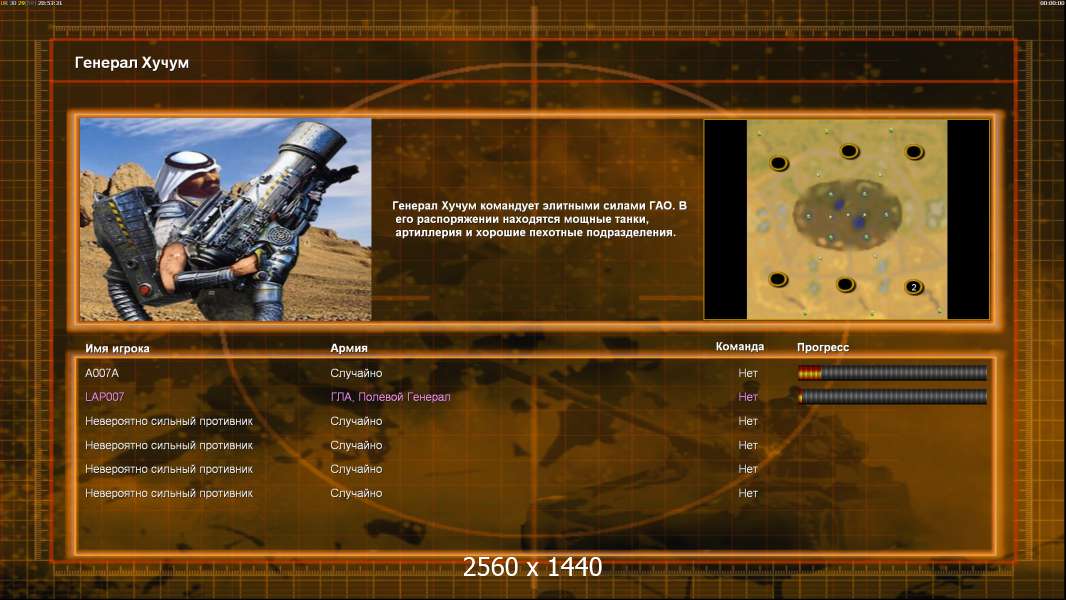
Task: Click the Команда column header
Action: click(740, 347)
